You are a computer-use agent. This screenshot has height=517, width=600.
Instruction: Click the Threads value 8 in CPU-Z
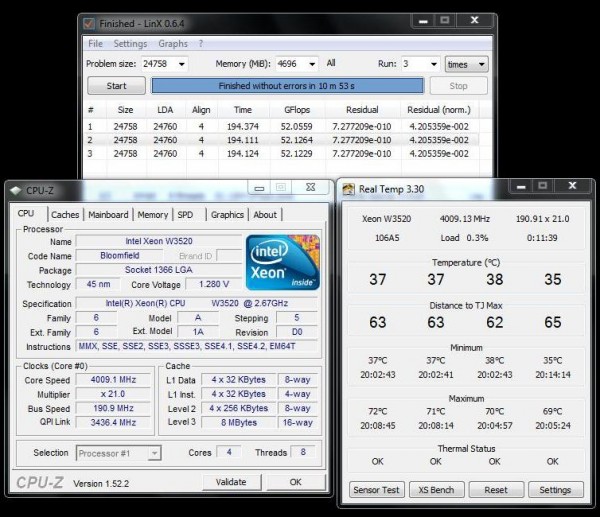(x=303, y=452)
